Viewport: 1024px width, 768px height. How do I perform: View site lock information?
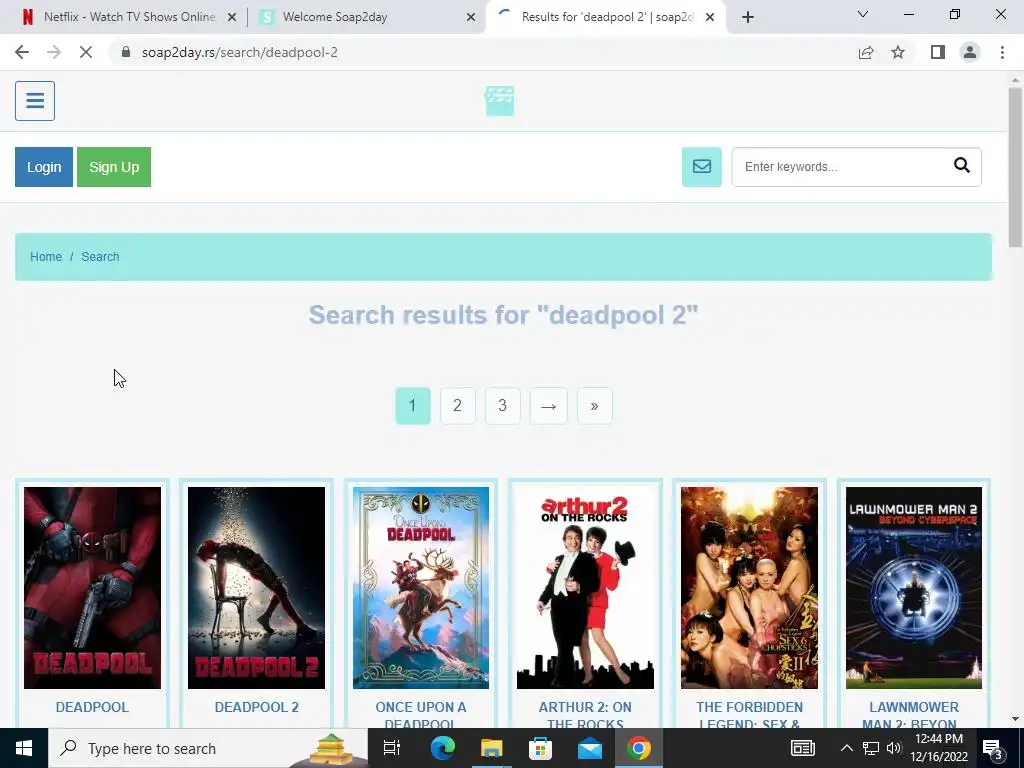pyautogui.click(x=126, y=52)
